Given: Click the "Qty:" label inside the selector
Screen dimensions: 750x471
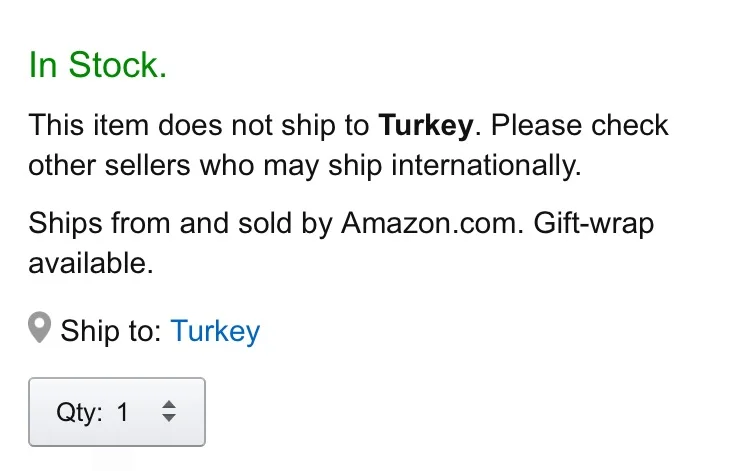Looking at the screenshot, I should (79, 412).
